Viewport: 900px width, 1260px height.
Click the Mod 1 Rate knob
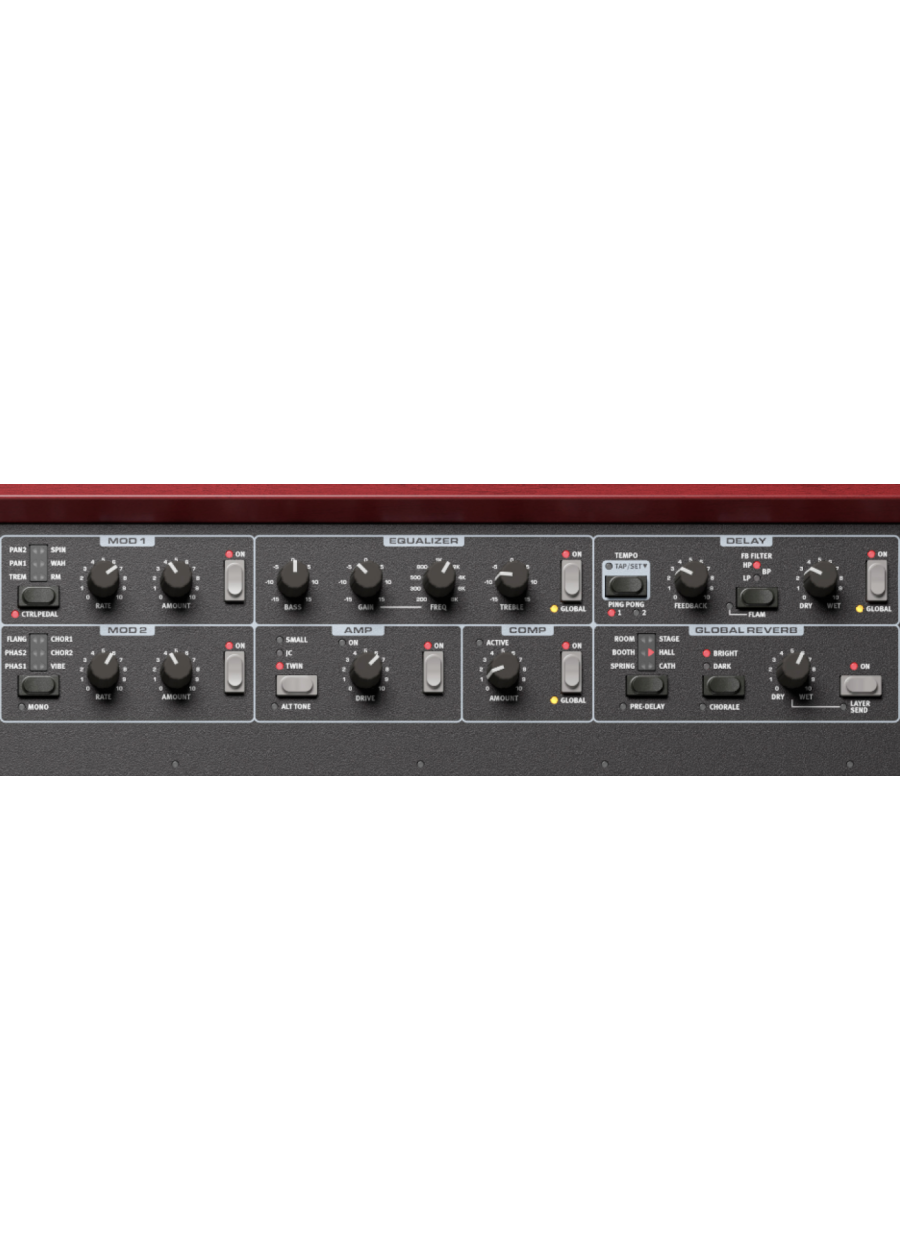(103, 580)
